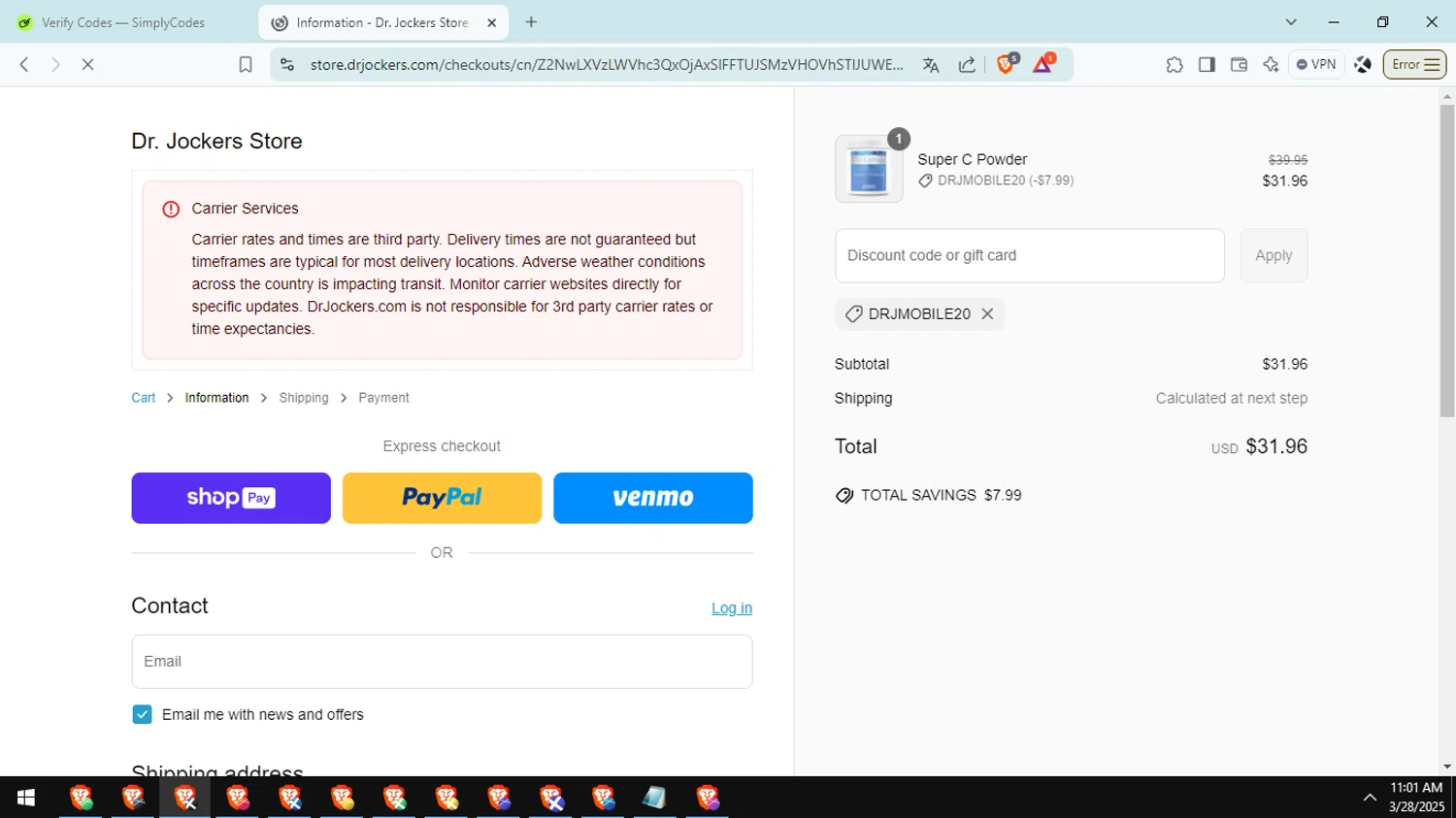Click the address bar URL
Viewport: 1456px width, 818px height.
tap(607, 64)
